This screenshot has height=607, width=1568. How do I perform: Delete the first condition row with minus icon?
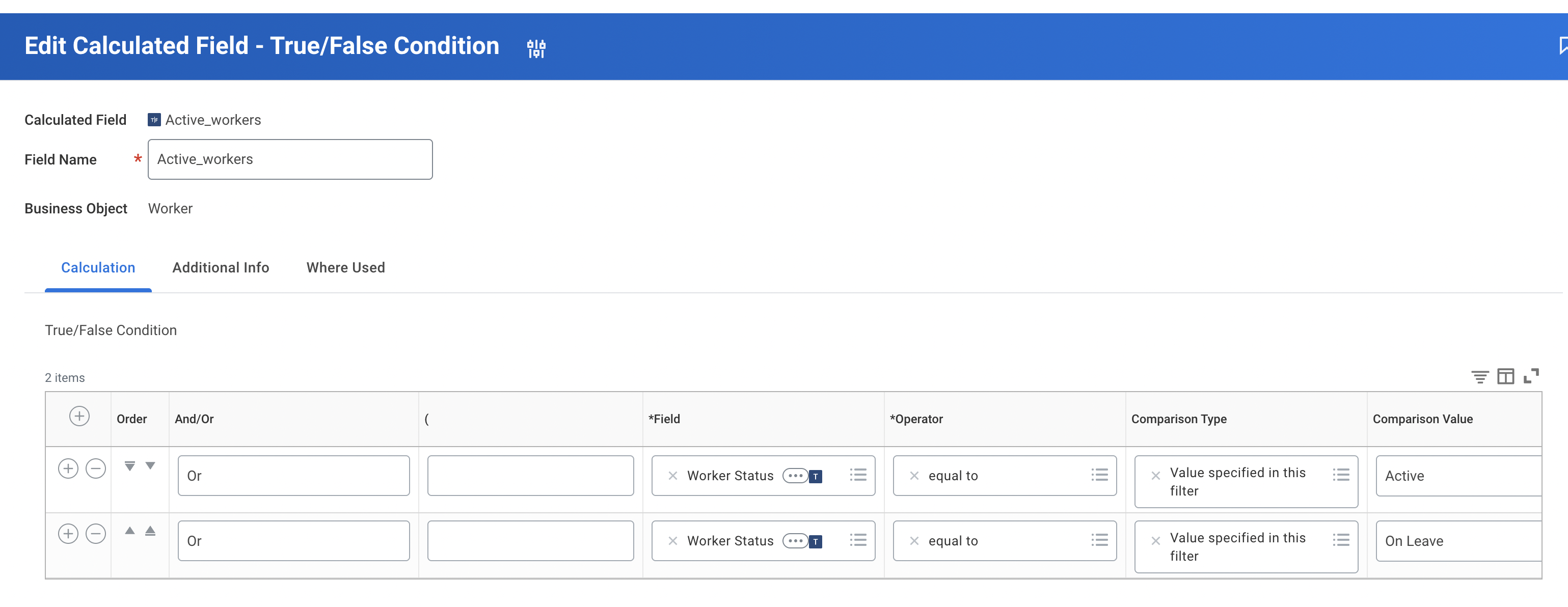(96, 468)
